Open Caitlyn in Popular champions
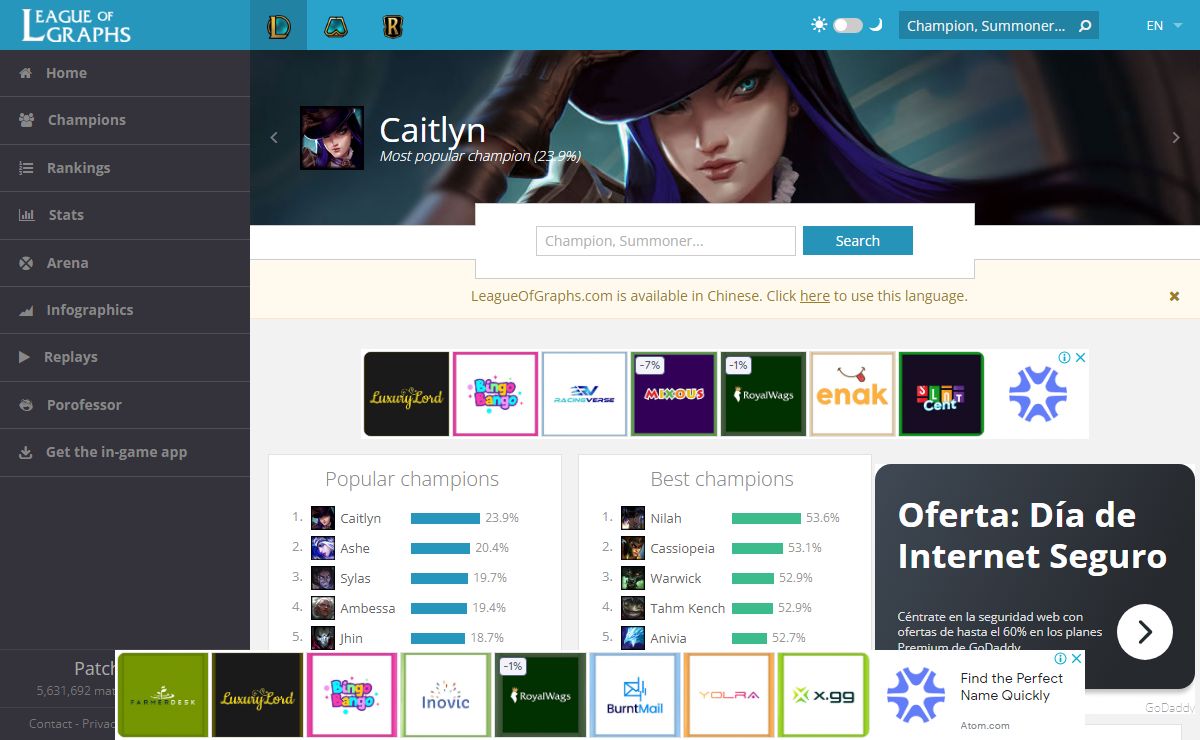 (x=361, y=518)
